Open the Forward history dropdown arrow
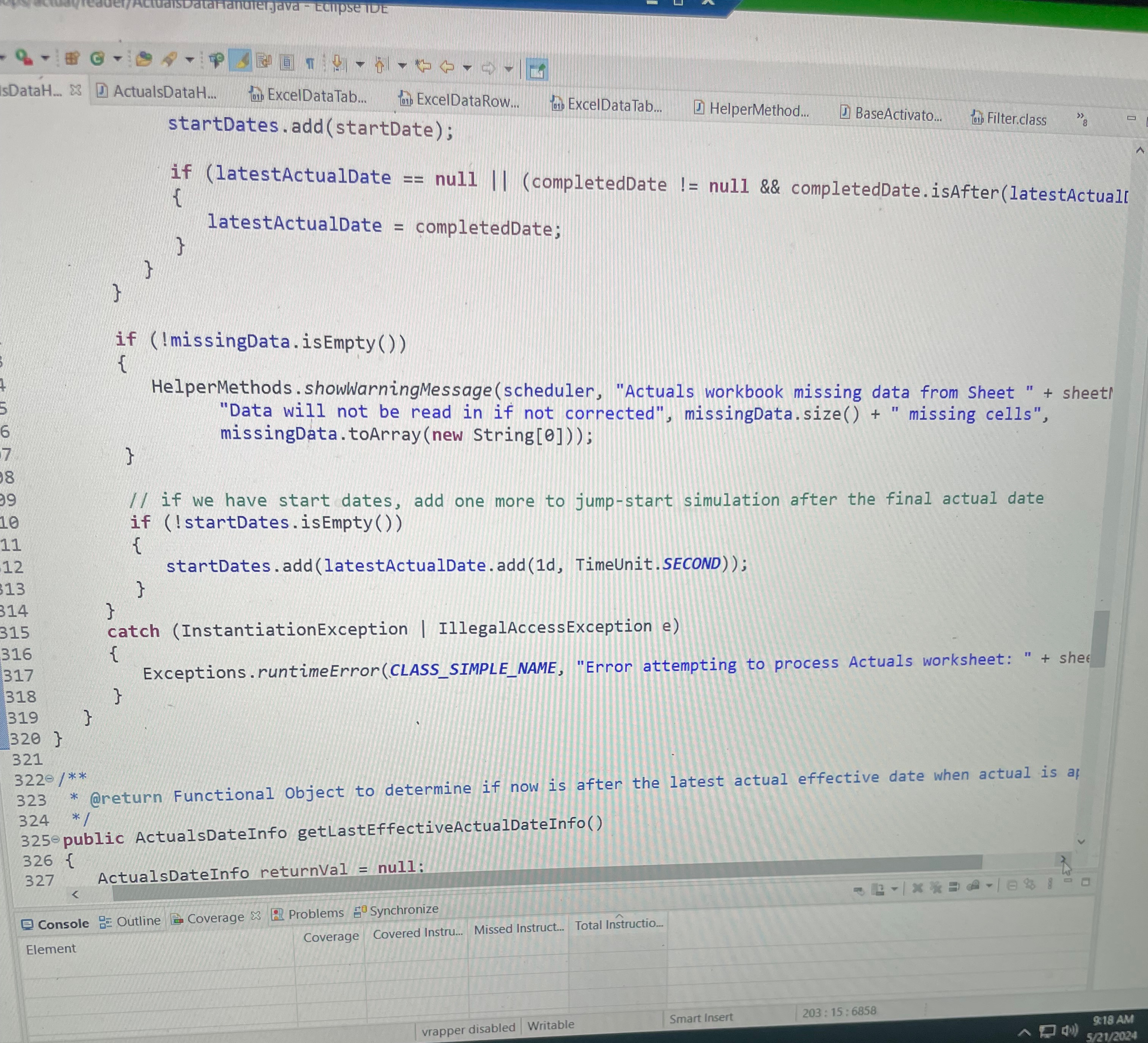The width and height of the screenshot is (1148, 1043). [x=509, y=69]
